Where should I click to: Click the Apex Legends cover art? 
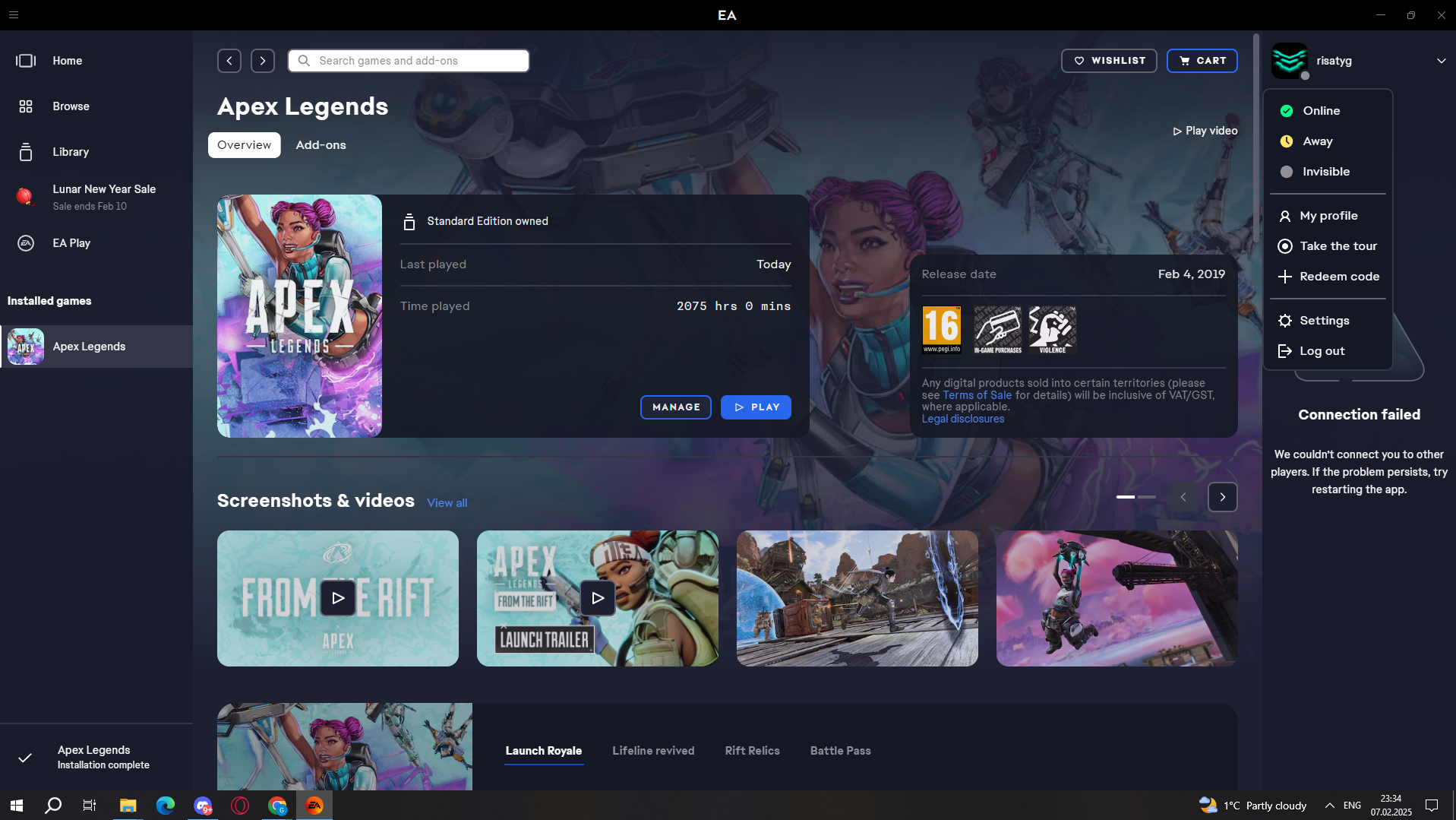point(299,316)
